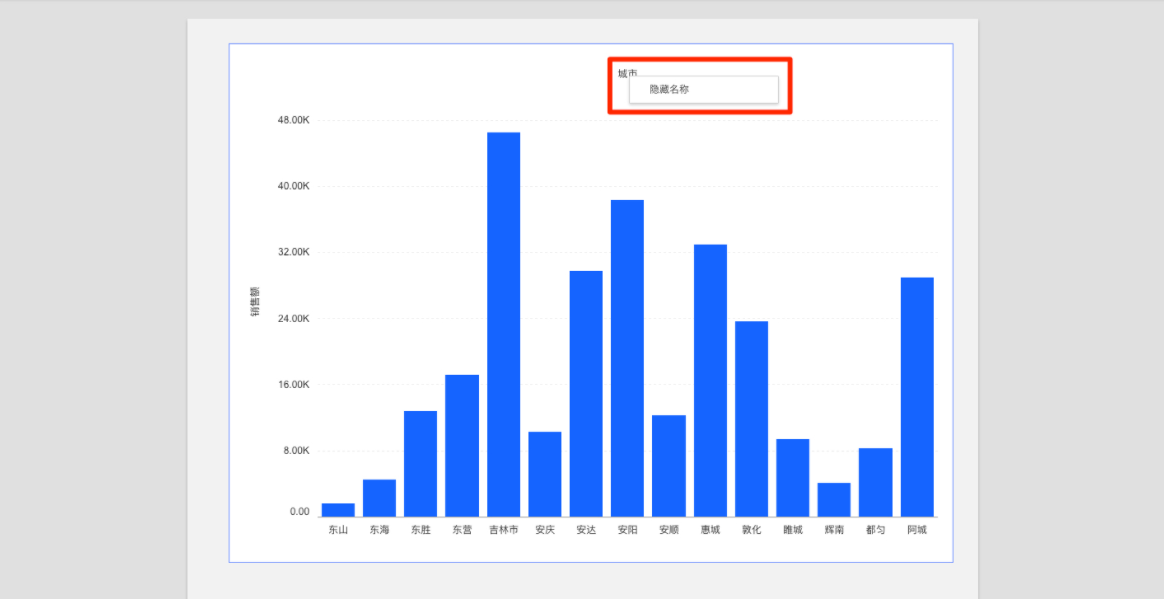Select the 阿城 bar in the chart
Screen dimensions: 1164x599
917,397
